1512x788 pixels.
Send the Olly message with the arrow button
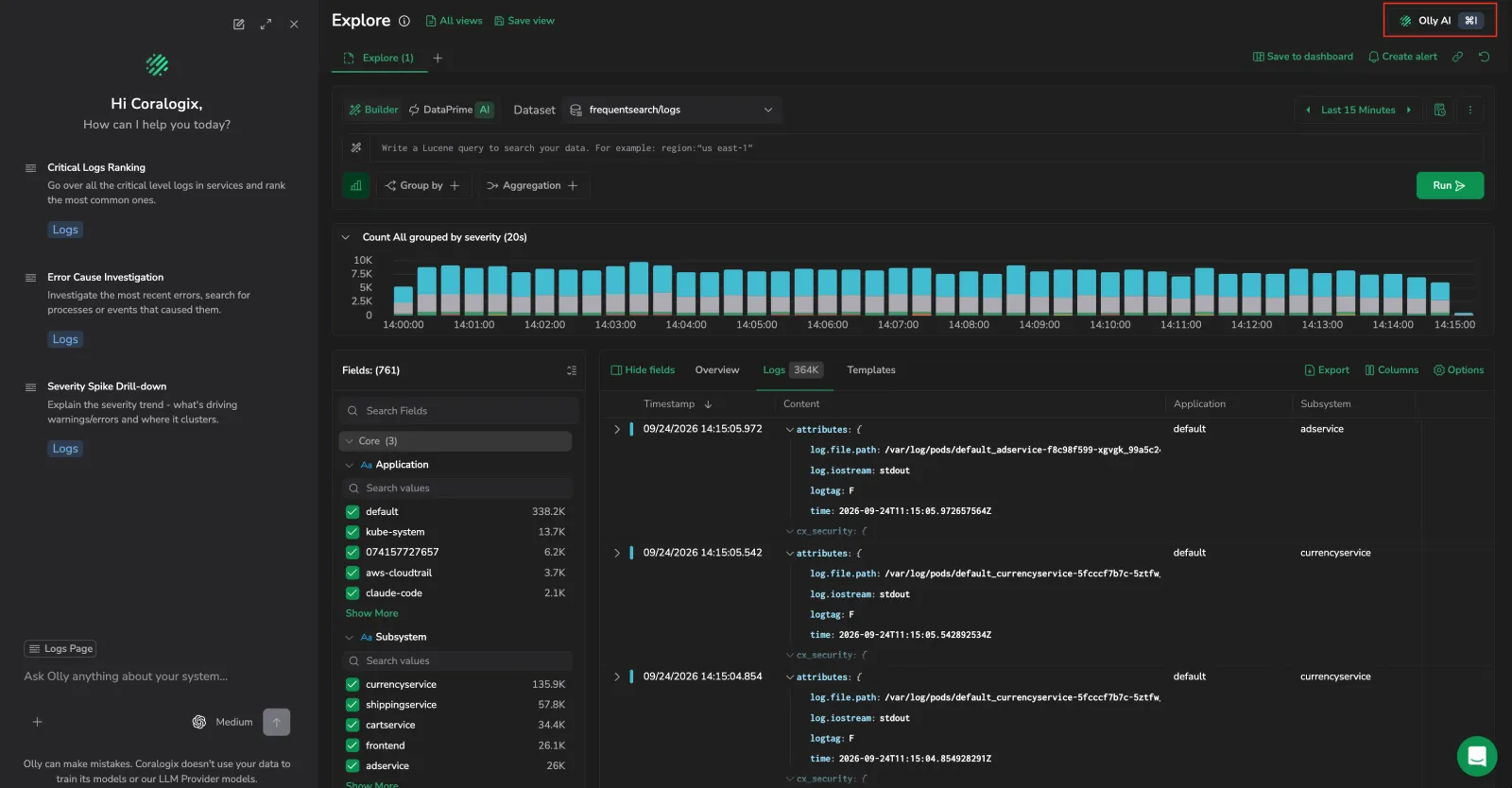tap(277, 722)
